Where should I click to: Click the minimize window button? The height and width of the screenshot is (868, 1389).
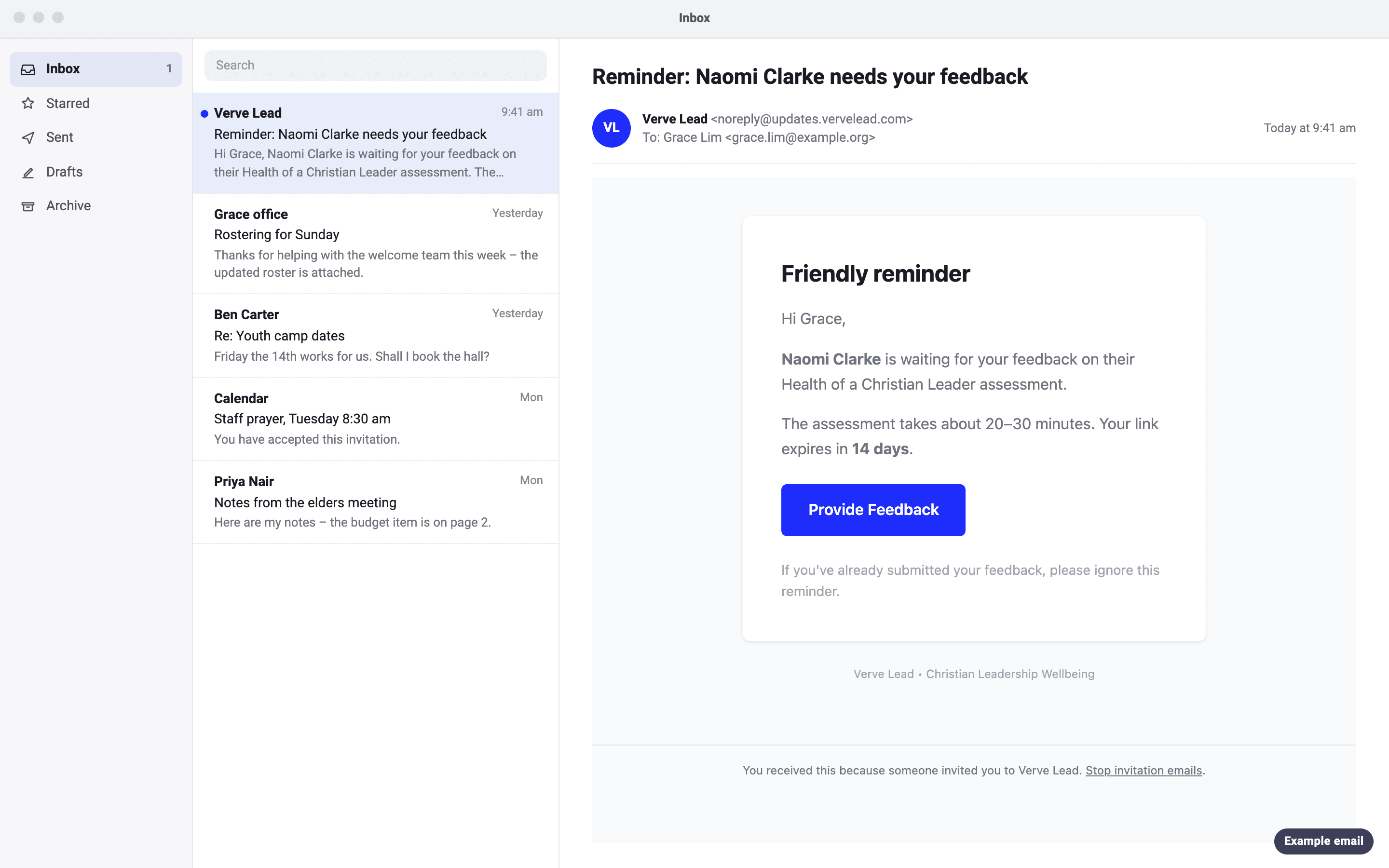point(39,17)
